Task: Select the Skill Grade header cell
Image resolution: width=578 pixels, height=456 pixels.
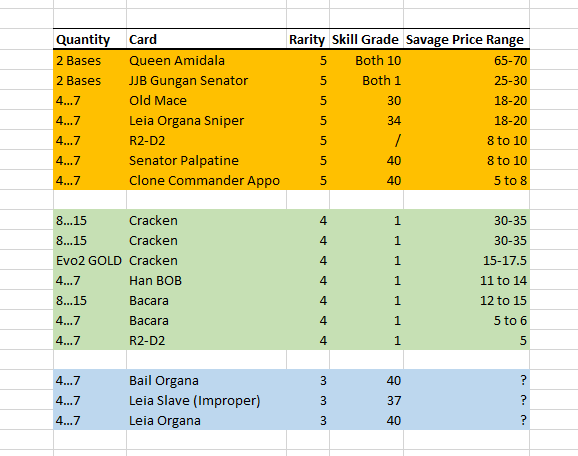Action: (x=366, y=39)
